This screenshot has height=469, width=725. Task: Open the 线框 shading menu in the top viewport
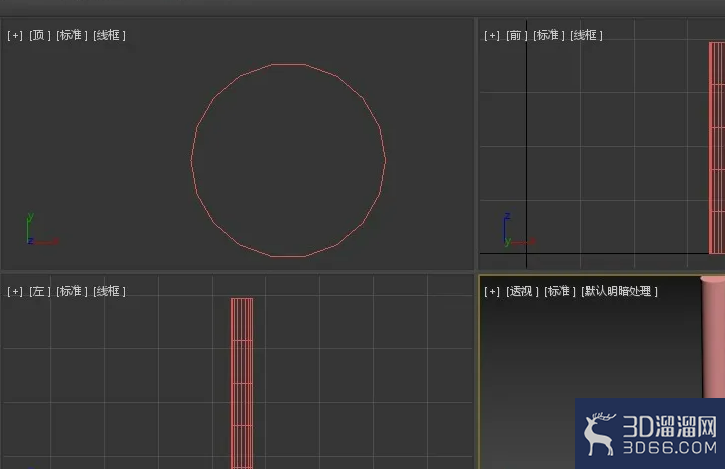click(109, 35)
